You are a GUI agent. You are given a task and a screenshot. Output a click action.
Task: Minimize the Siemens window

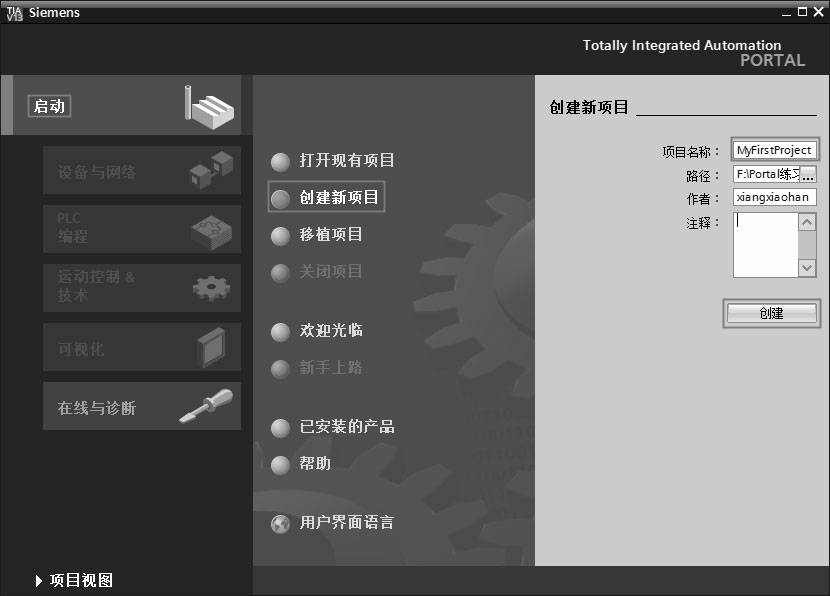tap(787, 13)
